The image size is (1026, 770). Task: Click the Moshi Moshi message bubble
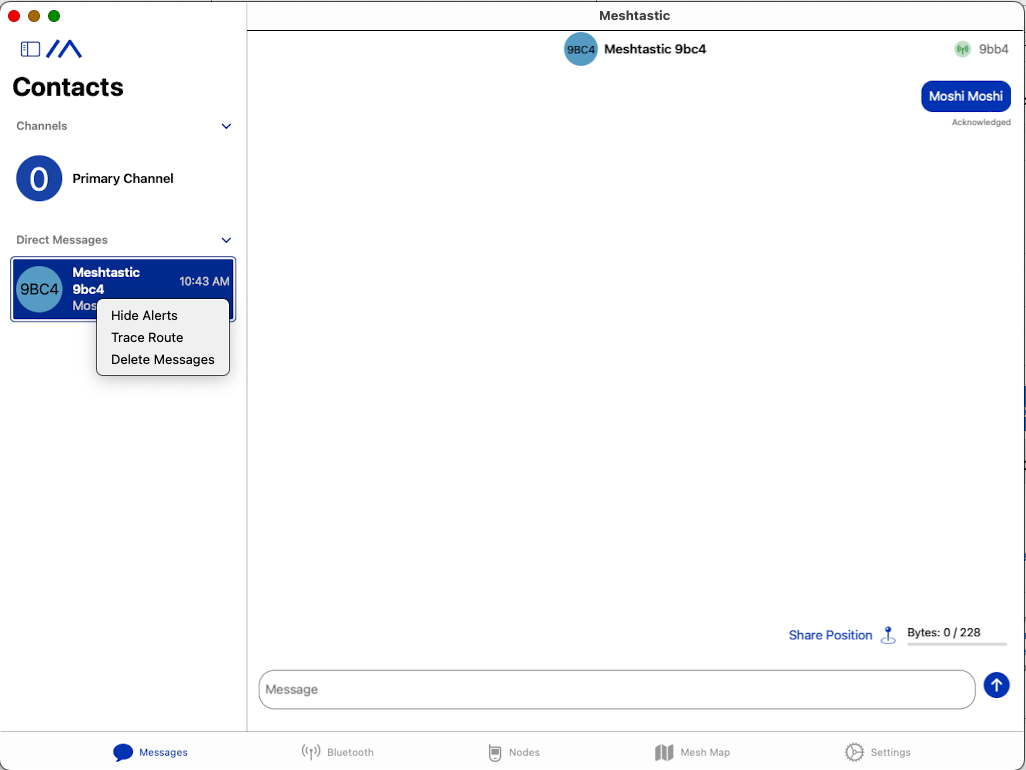(x=966, y=96)
